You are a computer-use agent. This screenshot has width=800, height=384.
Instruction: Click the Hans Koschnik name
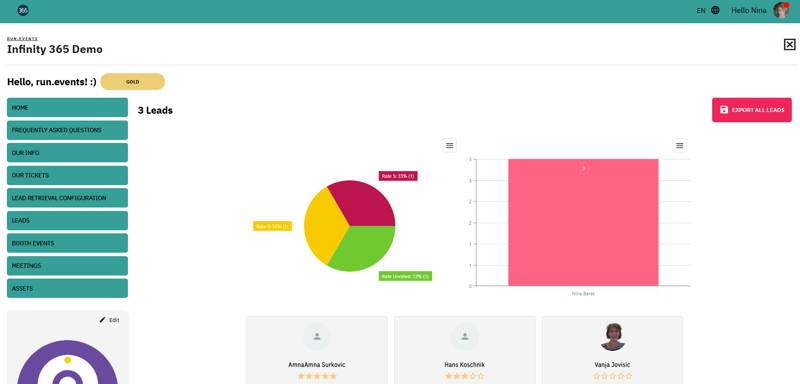[465, 365]
